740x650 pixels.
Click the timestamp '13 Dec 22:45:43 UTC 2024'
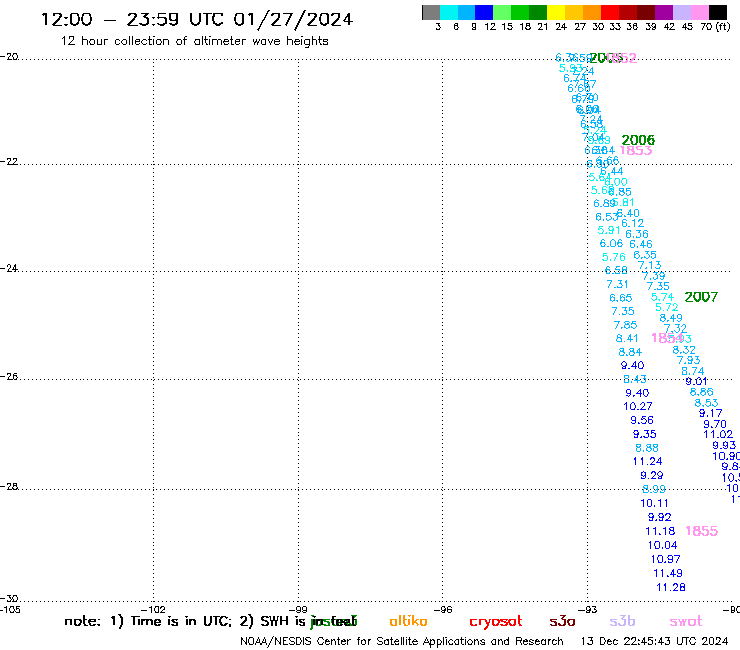(x=654, y=642)
